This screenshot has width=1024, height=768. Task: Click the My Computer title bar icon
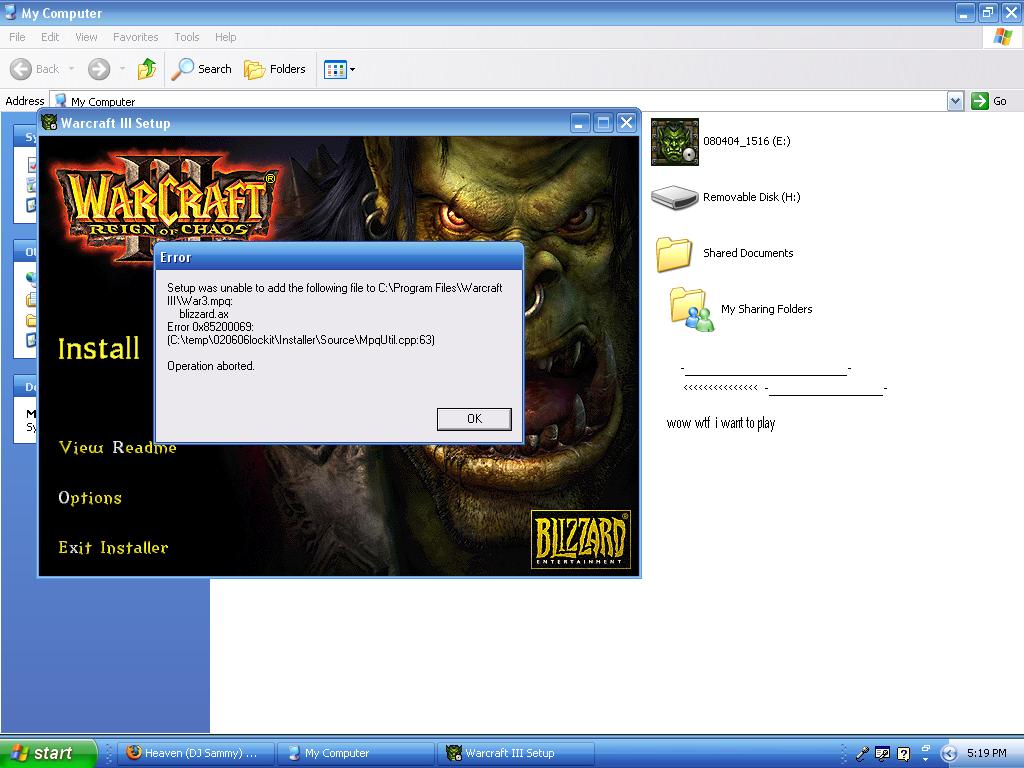[x=10, y=12]
